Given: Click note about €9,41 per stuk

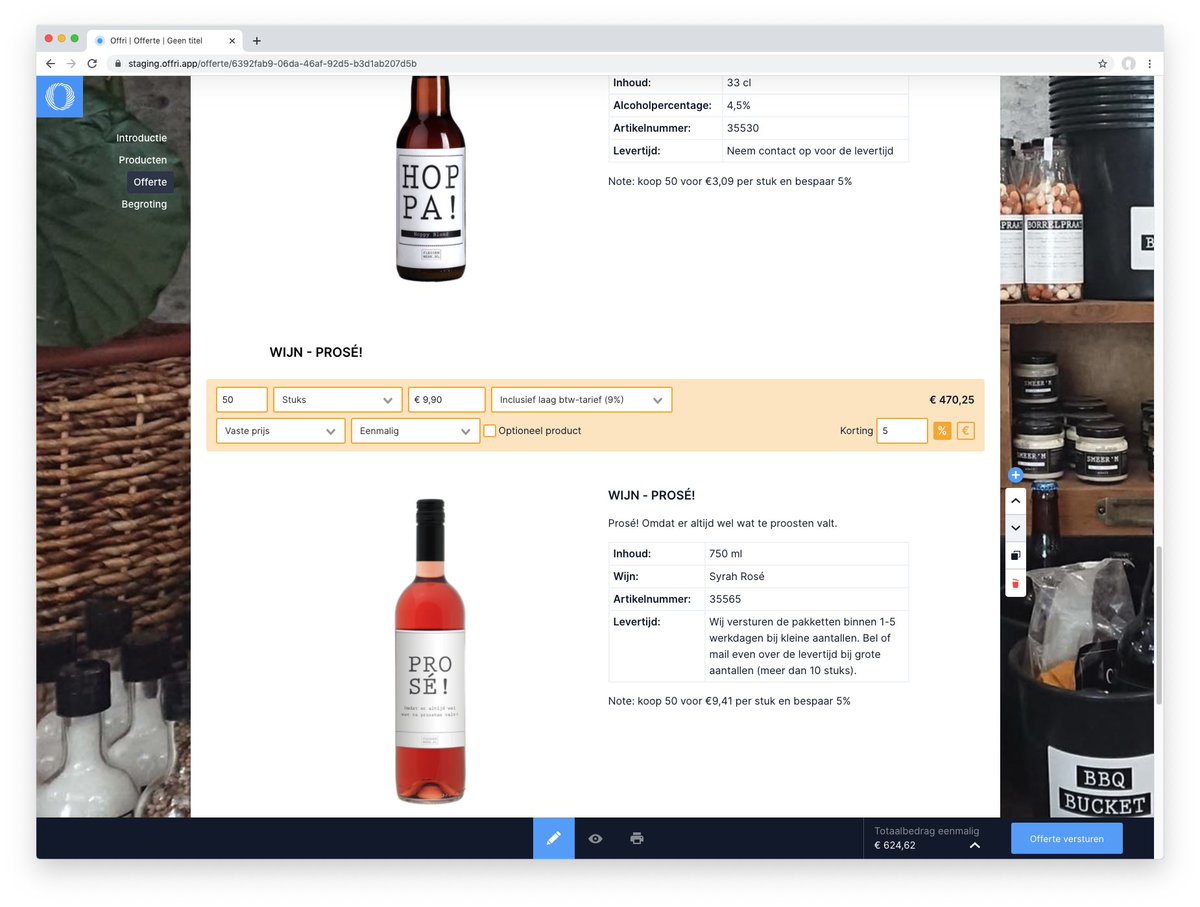Looking at the screenshot, I should click(729, 701).
